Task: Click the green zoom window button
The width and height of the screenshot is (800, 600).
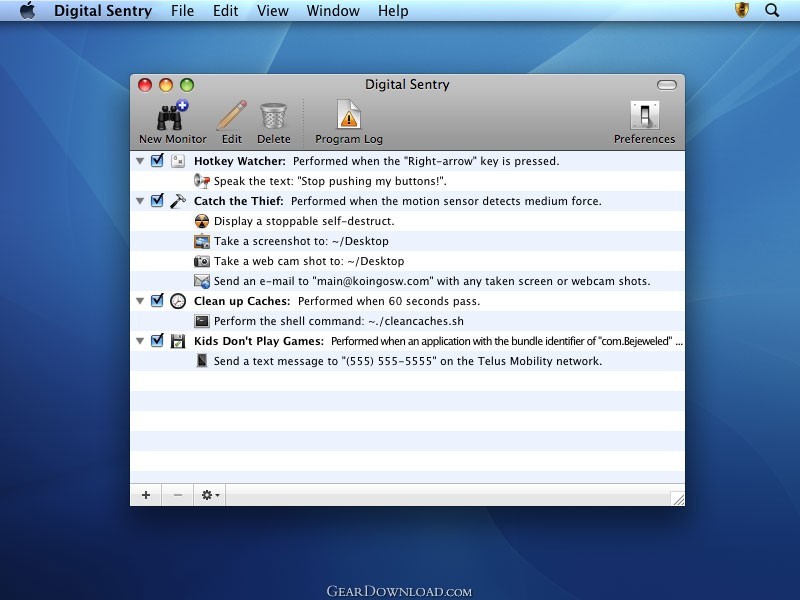Action: coord(187,85)
